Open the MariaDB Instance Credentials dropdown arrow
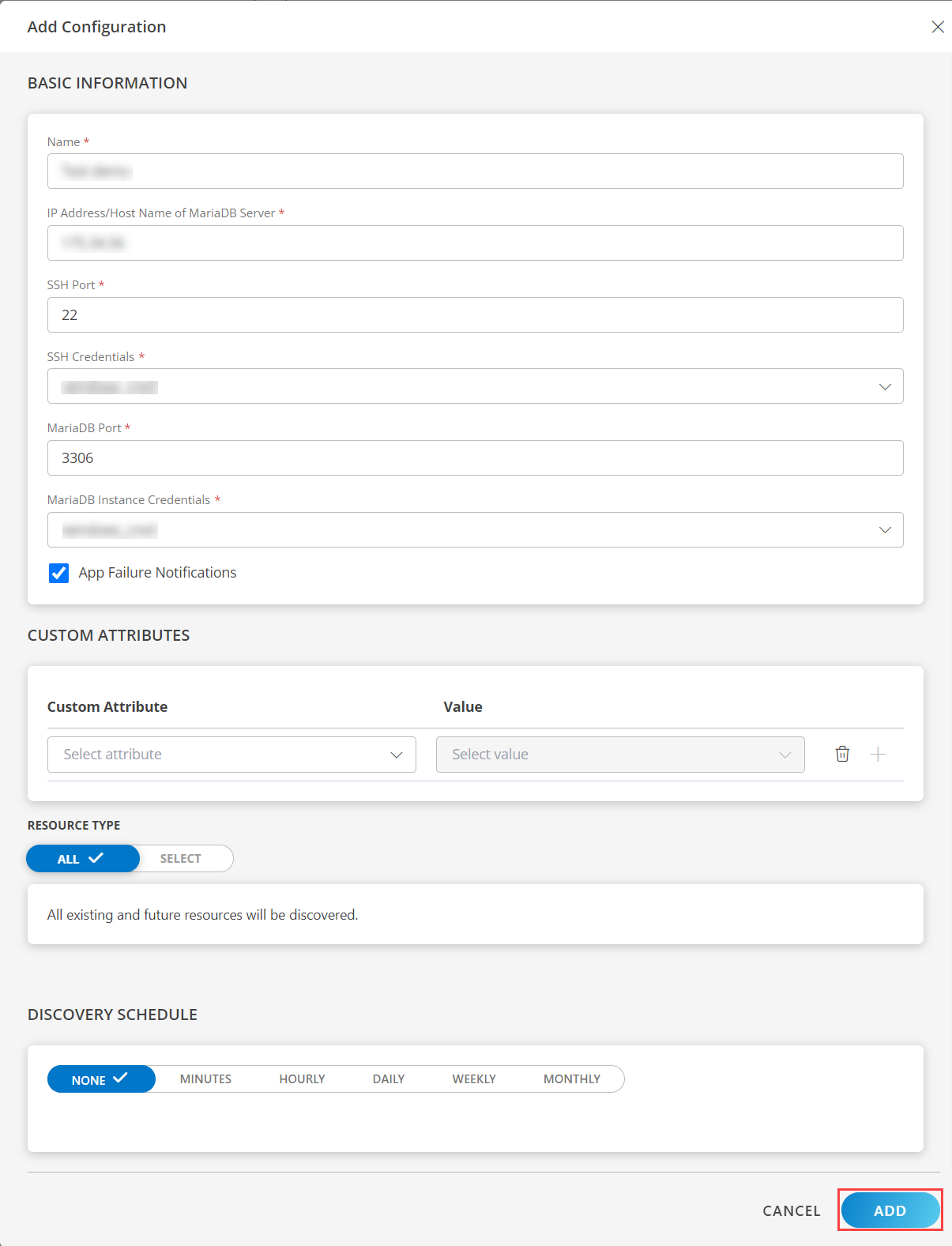952x1246 pixels. (x=885, y=529)
